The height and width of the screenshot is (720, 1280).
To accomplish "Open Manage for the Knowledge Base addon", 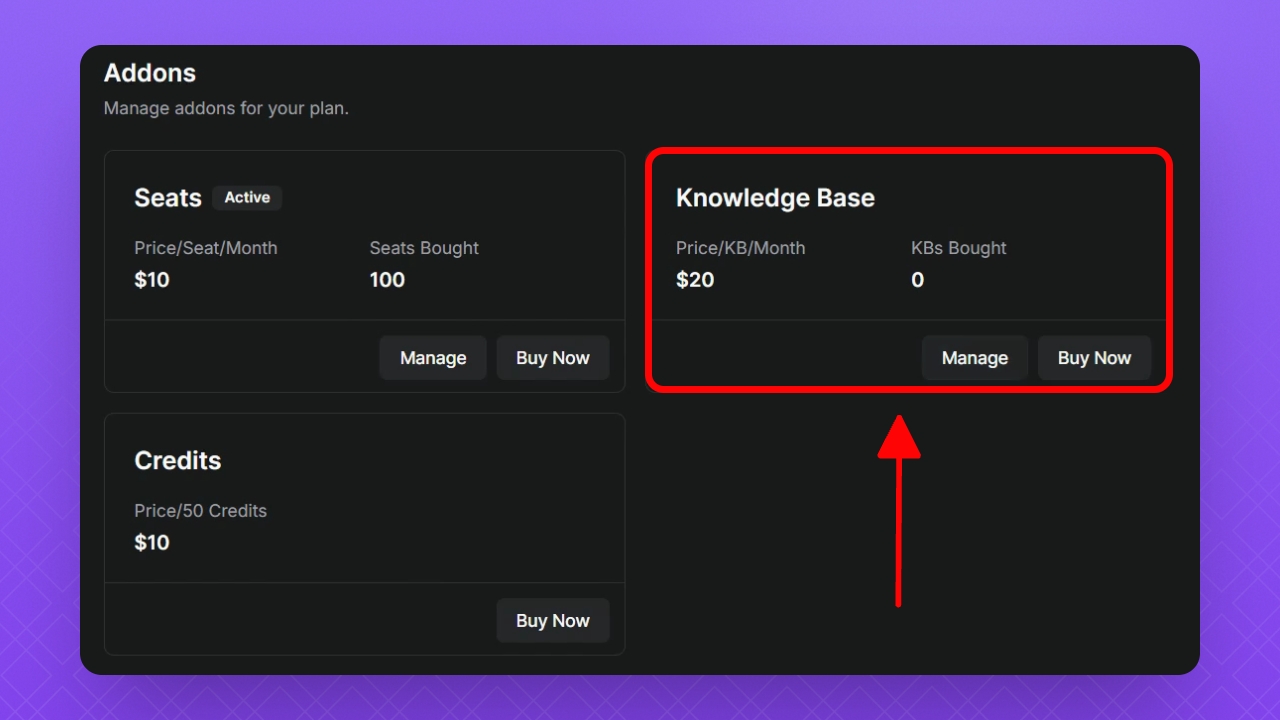I will coord(975,358).
